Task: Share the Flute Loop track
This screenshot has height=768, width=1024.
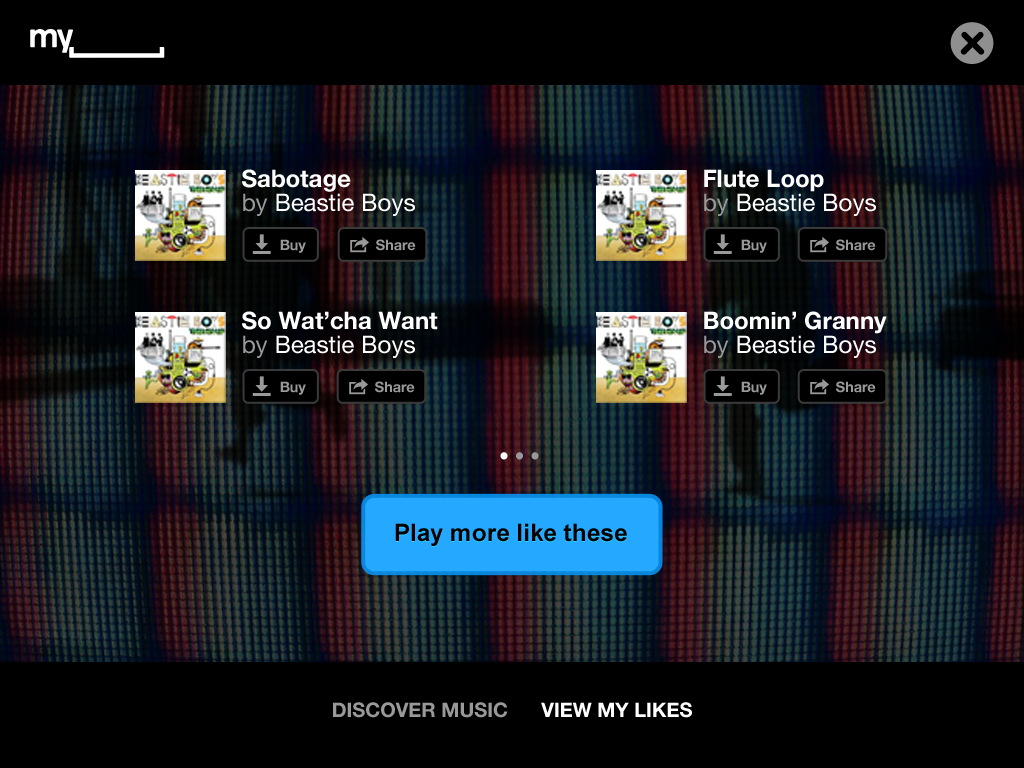Action: [x=842, y=245]
